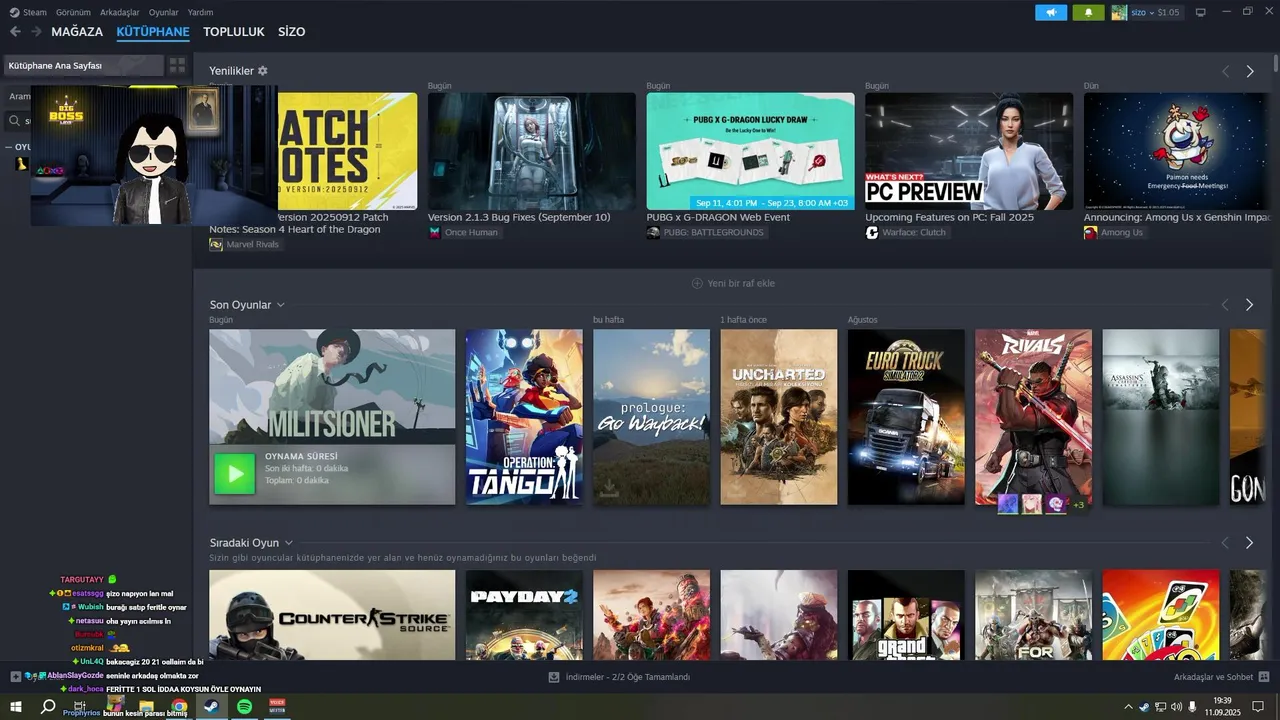
Task: Click the Warface: Clutch game icon
Action: (872, 232)
